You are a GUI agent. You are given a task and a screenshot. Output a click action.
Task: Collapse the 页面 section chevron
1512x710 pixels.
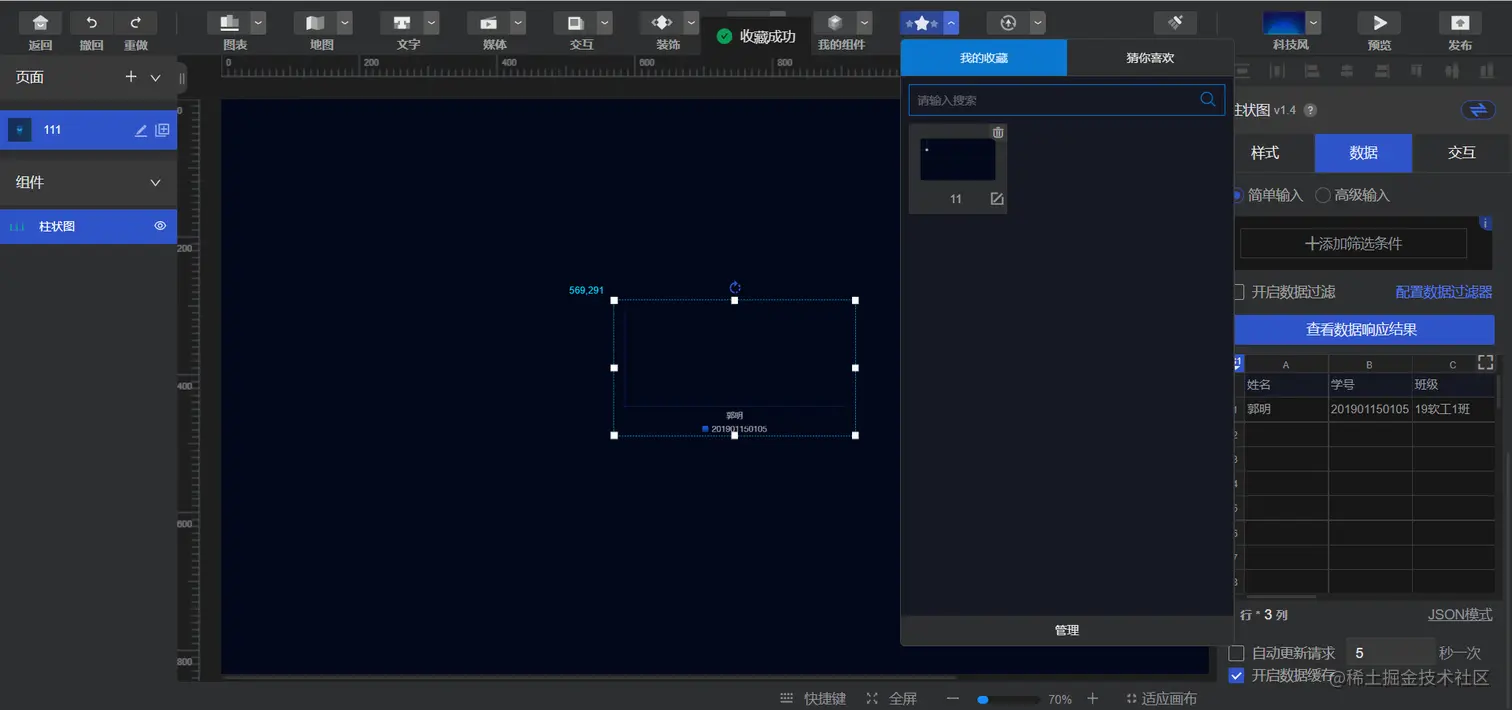pyautogui.click(x=155, y=78)
